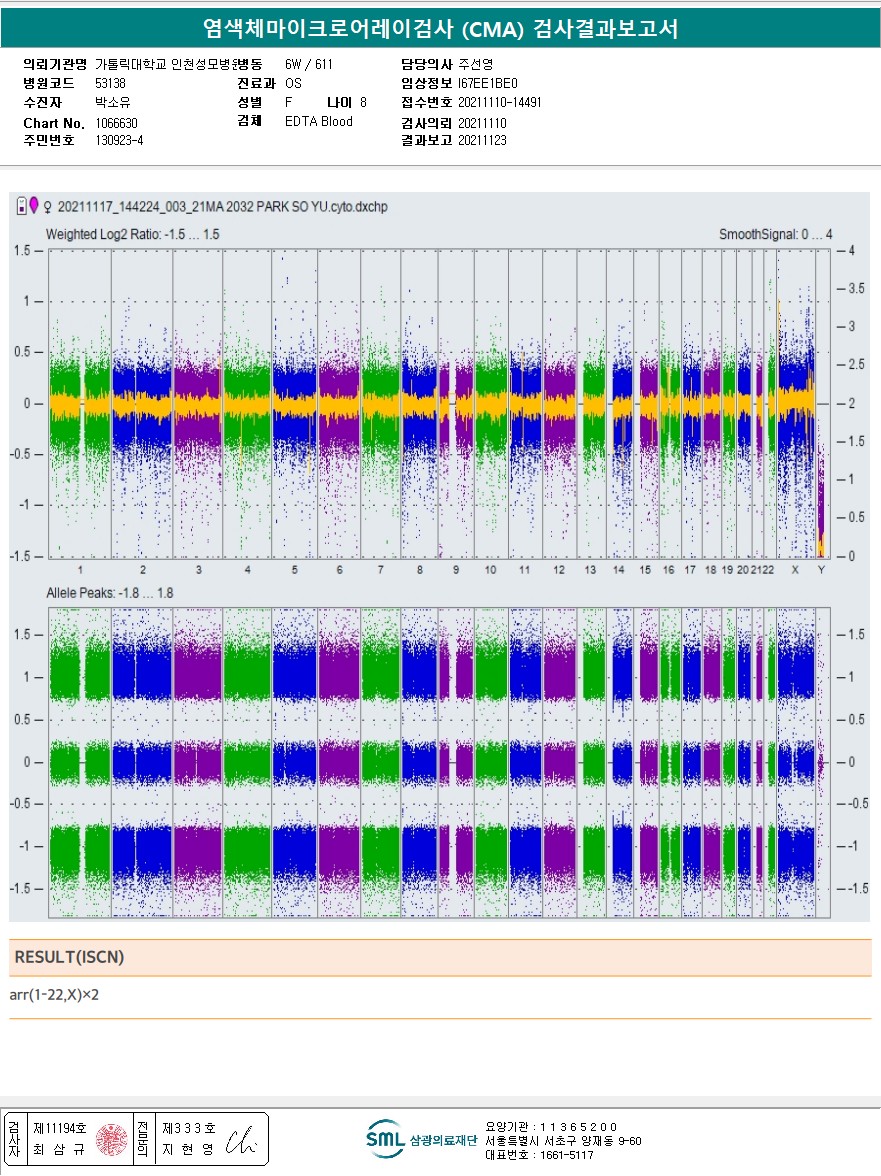Screen dimensions: 881x1176
Task: Click the specialist name 지 현 영
Action: coord(188,1149)
